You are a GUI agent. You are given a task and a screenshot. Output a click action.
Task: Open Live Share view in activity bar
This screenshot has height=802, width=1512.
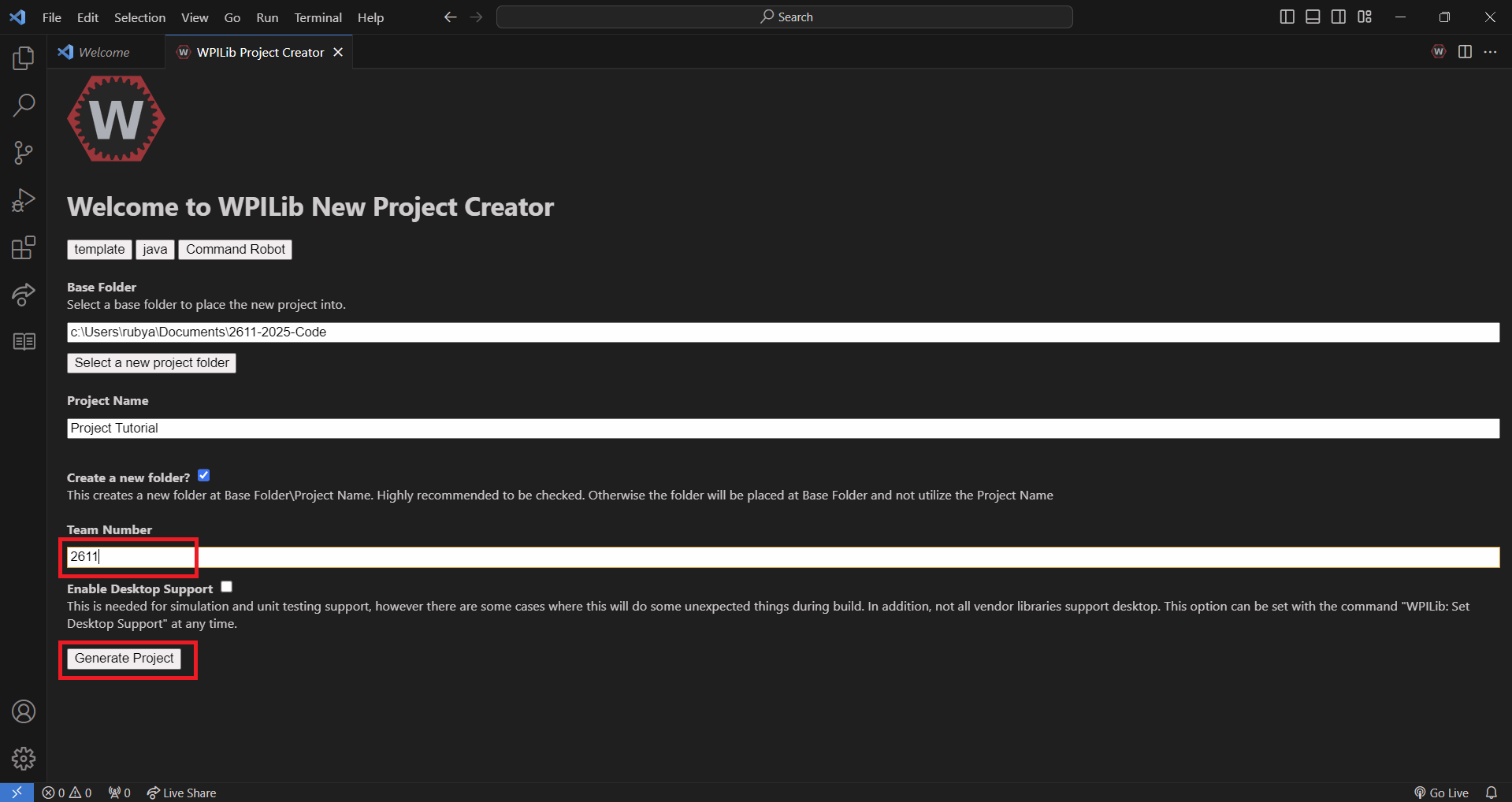24,295
